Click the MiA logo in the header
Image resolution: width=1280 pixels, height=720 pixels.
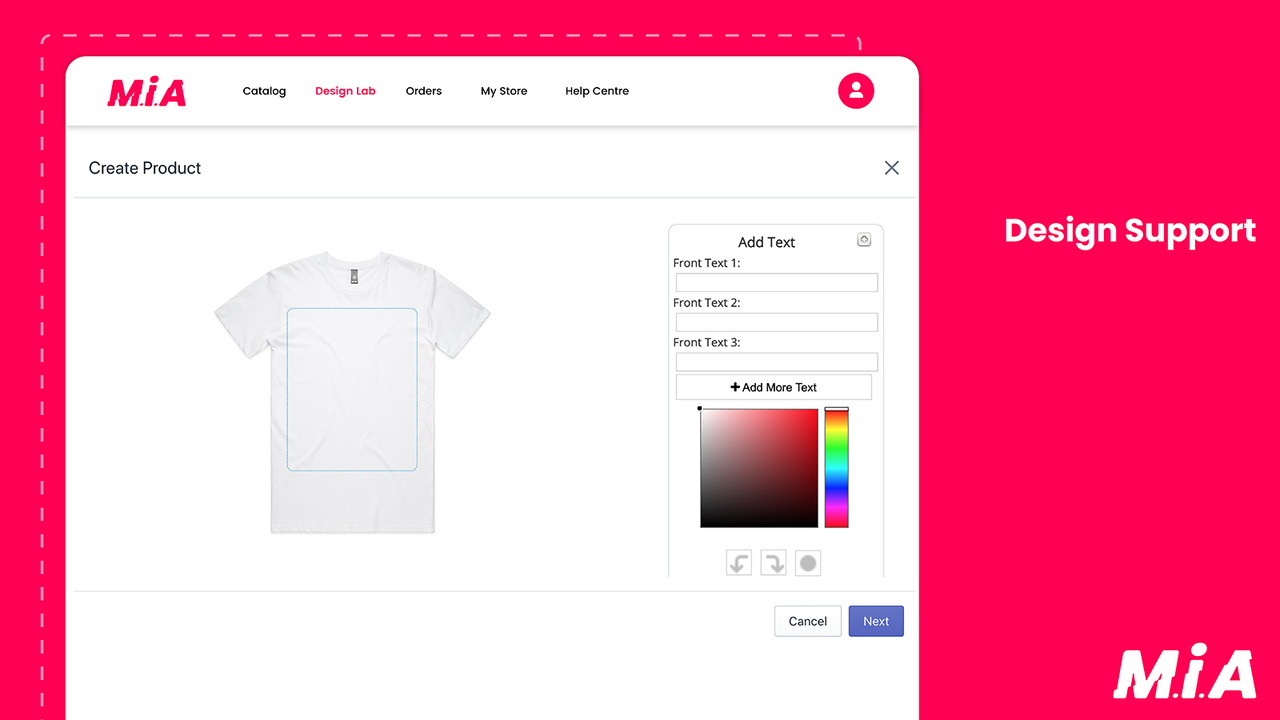146,91
